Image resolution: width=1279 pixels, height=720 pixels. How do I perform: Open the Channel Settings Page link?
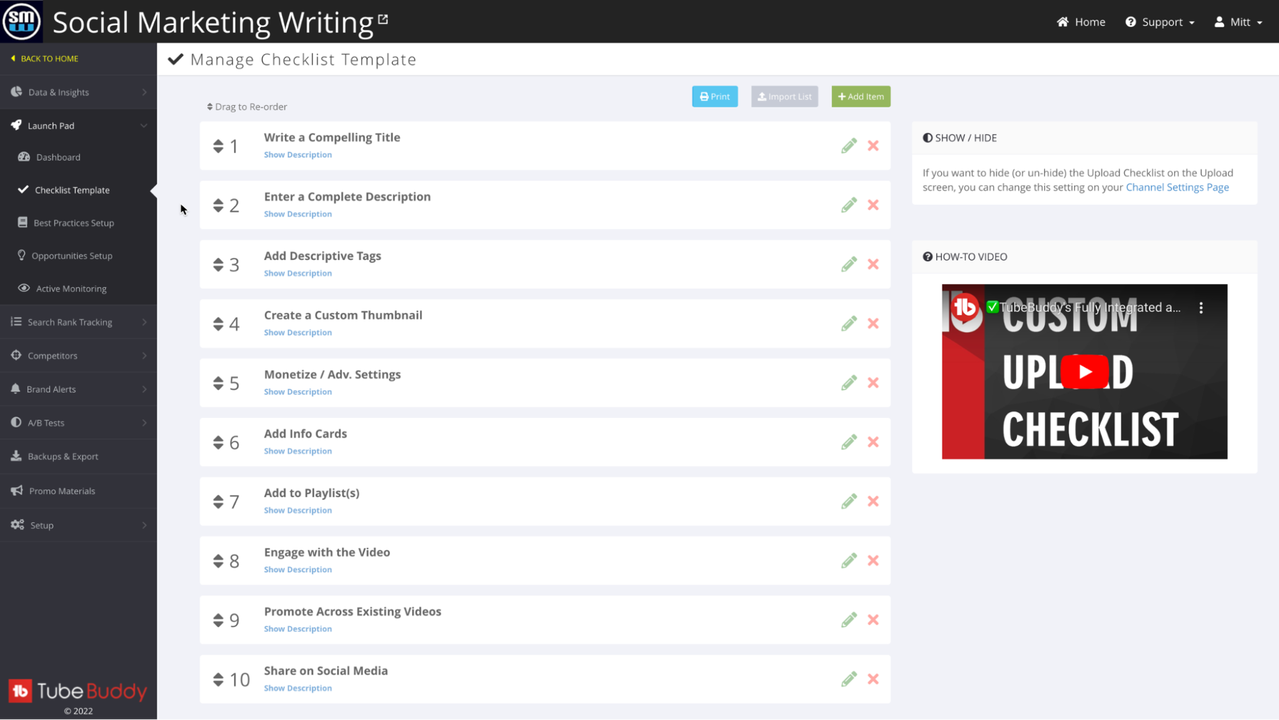[1177, 187]
